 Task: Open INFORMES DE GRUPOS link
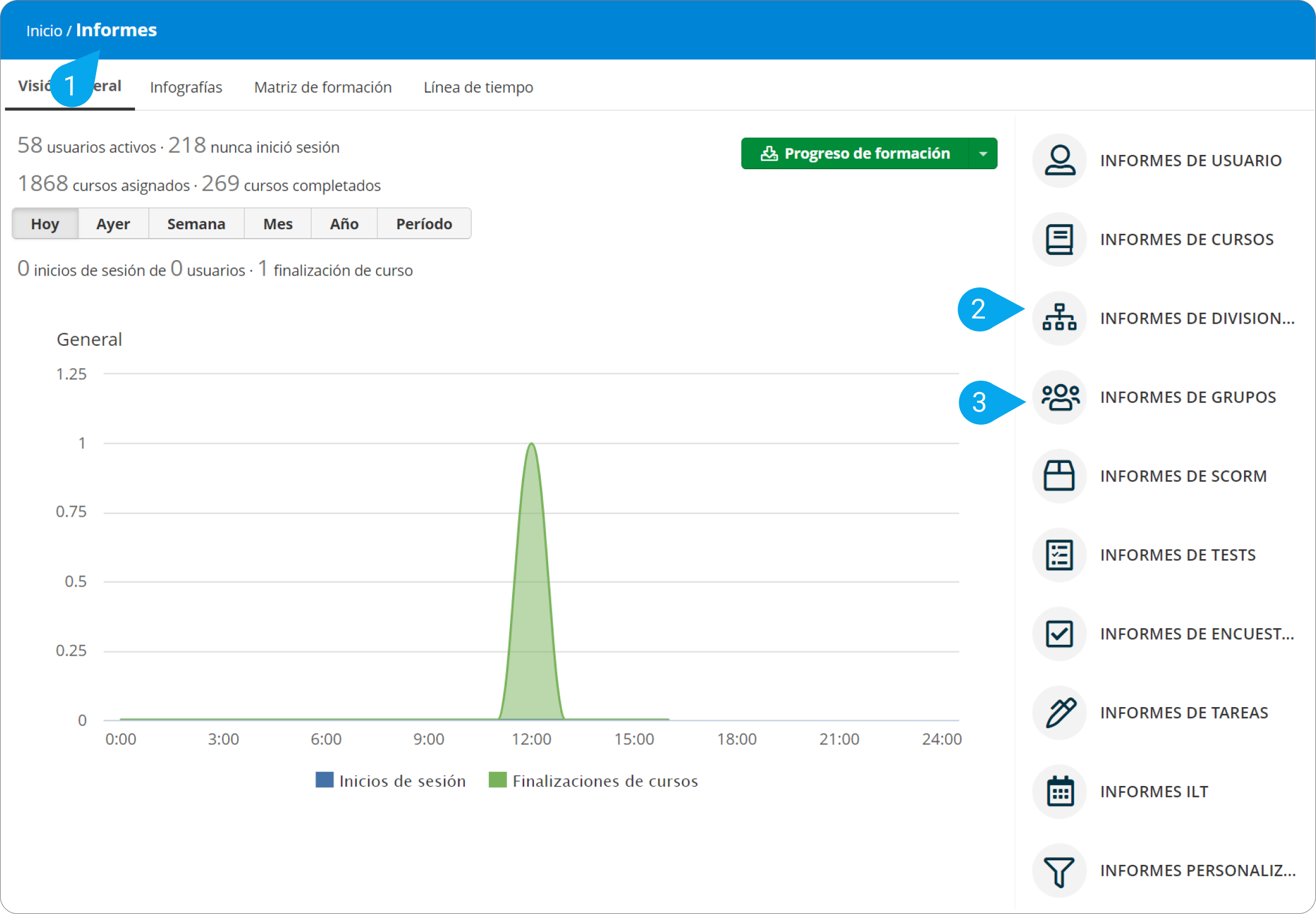point(1189,397)
